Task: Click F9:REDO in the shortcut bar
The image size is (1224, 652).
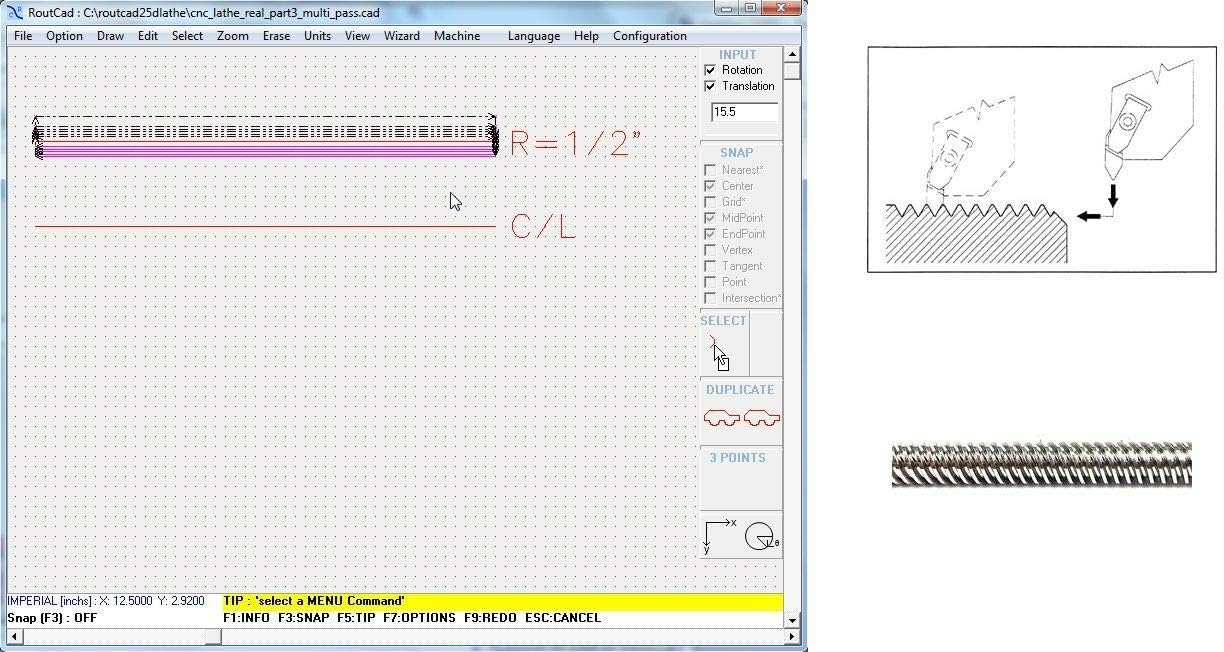Action: click(490, 618)
